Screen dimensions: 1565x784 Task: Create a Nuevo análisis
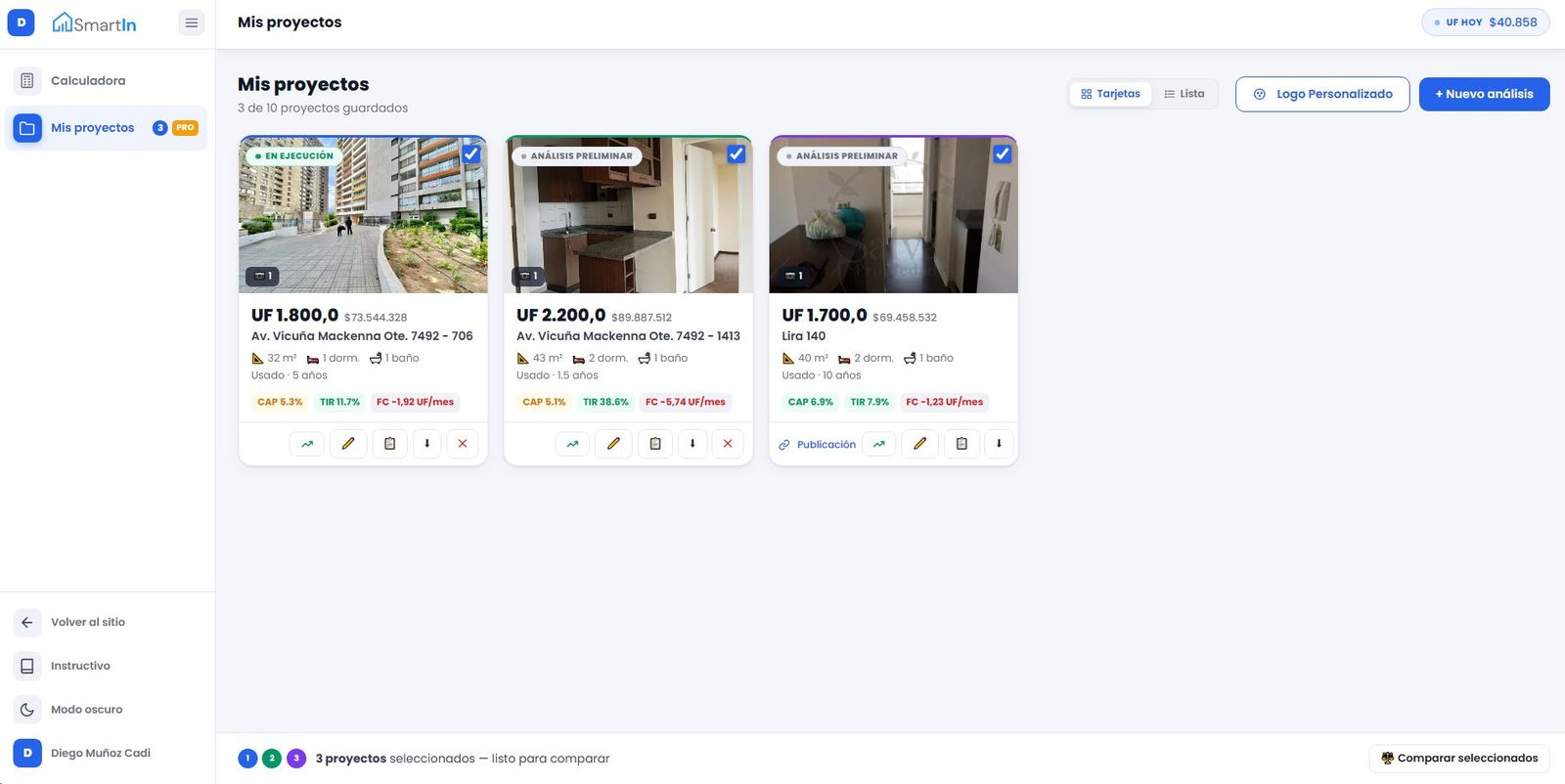coord(1484,94)
